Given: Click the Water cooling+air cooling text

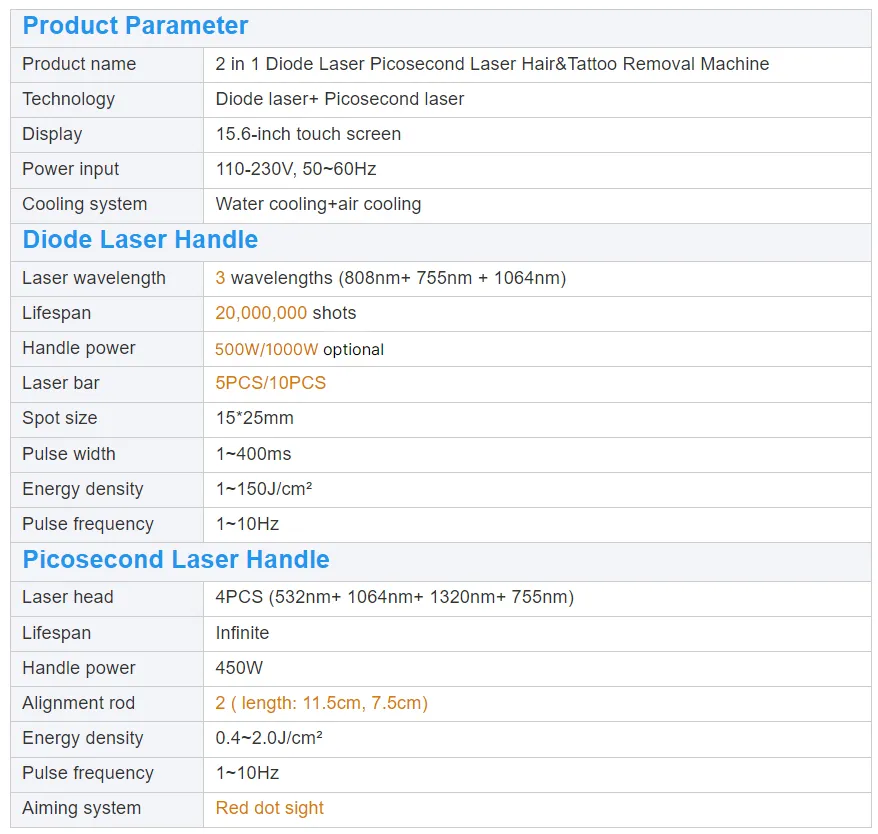Looking at the screenshot, I should (x=318, y=204).
